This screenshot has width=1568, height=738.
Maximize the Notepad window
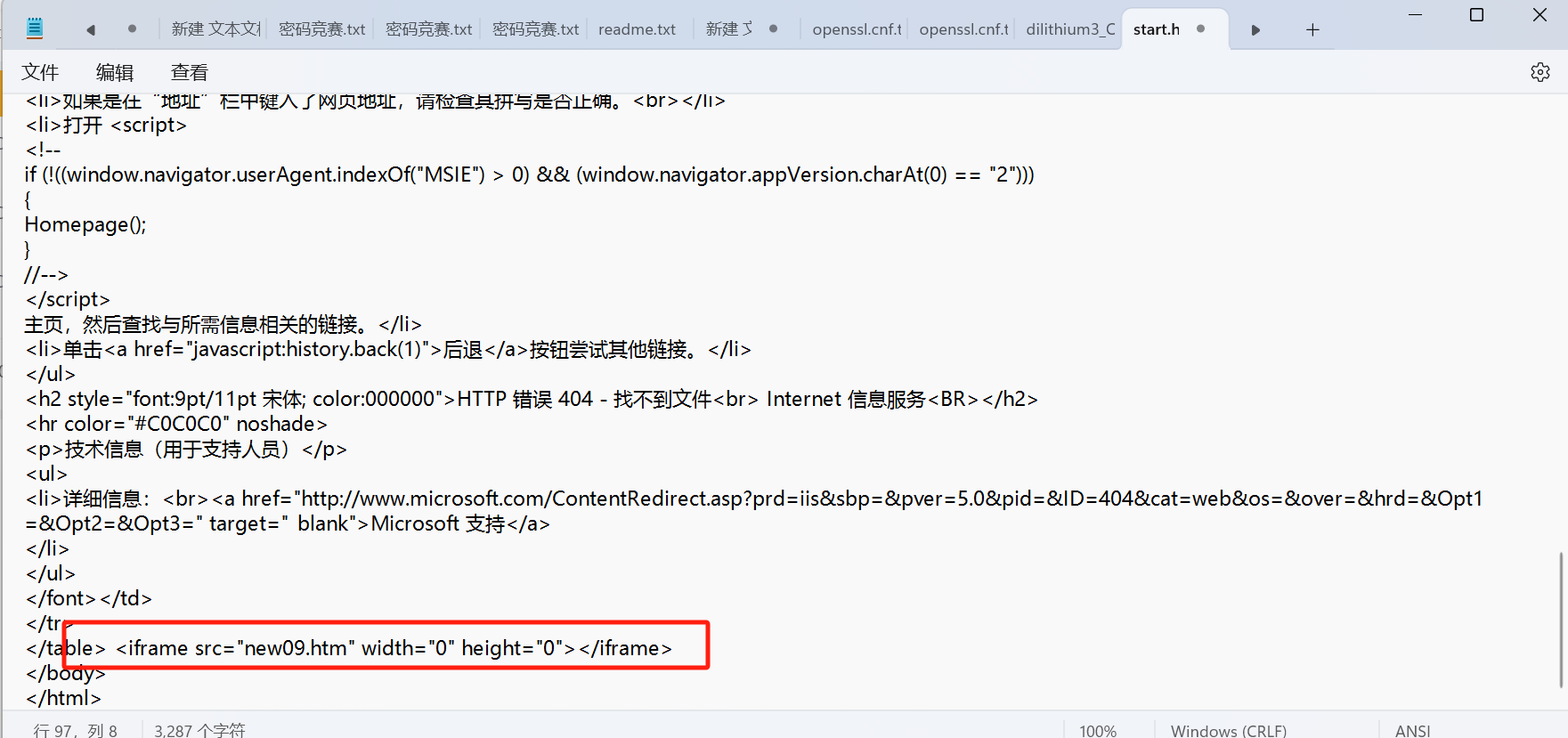point(1476,15)
